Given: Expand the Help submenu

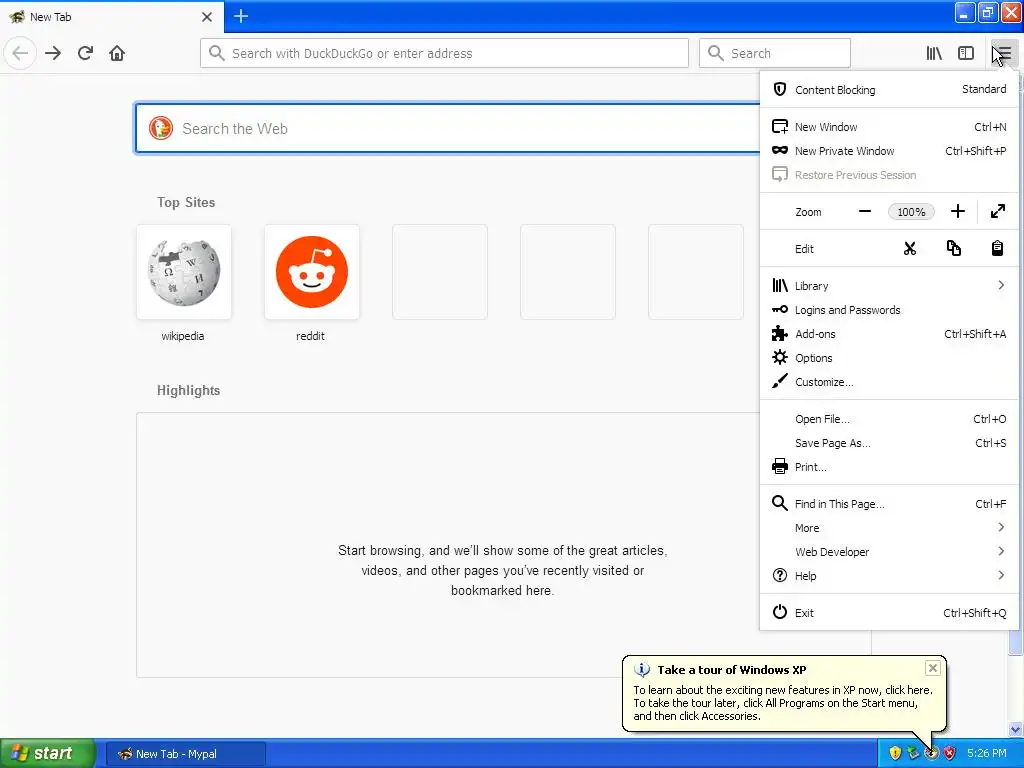Looking at the screenshot, I should coord(889,575).
